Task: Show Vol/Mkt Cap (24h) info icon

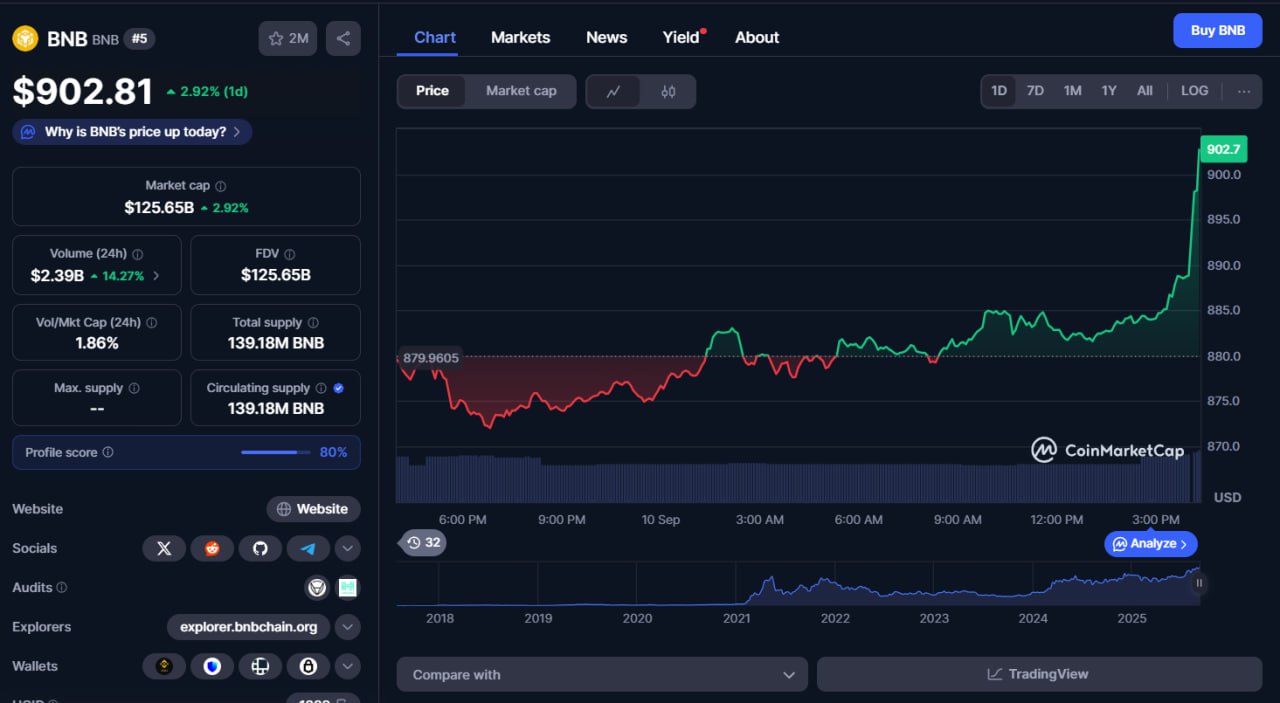Action: 152,323
